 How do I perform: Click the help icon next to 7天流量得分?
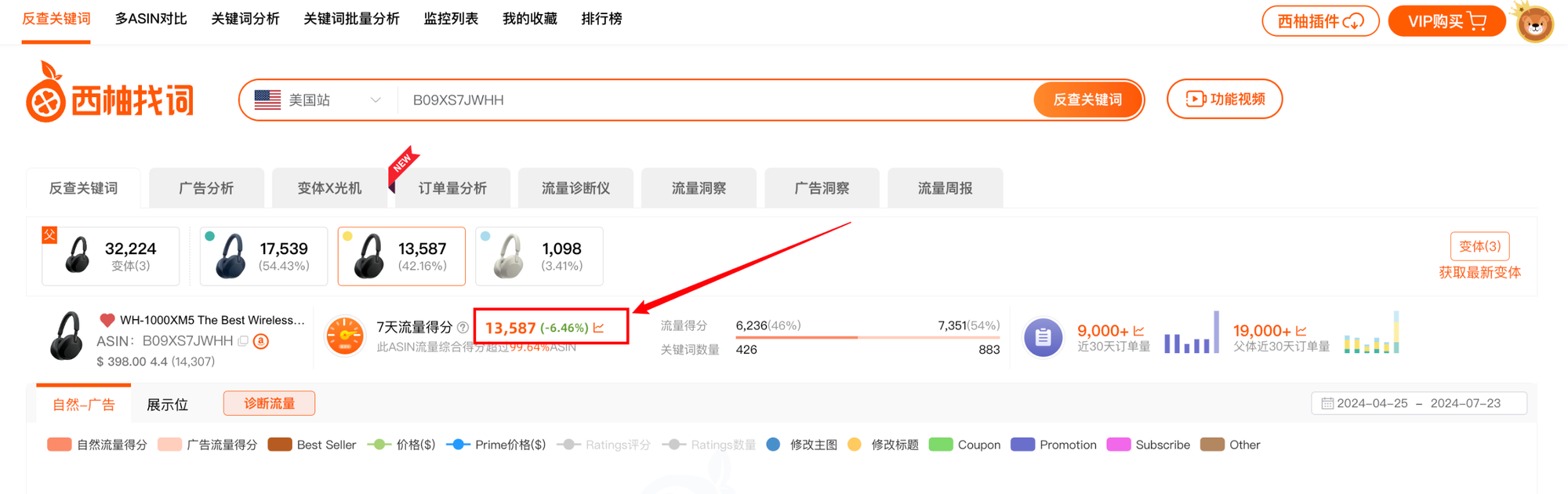(463, 328)
